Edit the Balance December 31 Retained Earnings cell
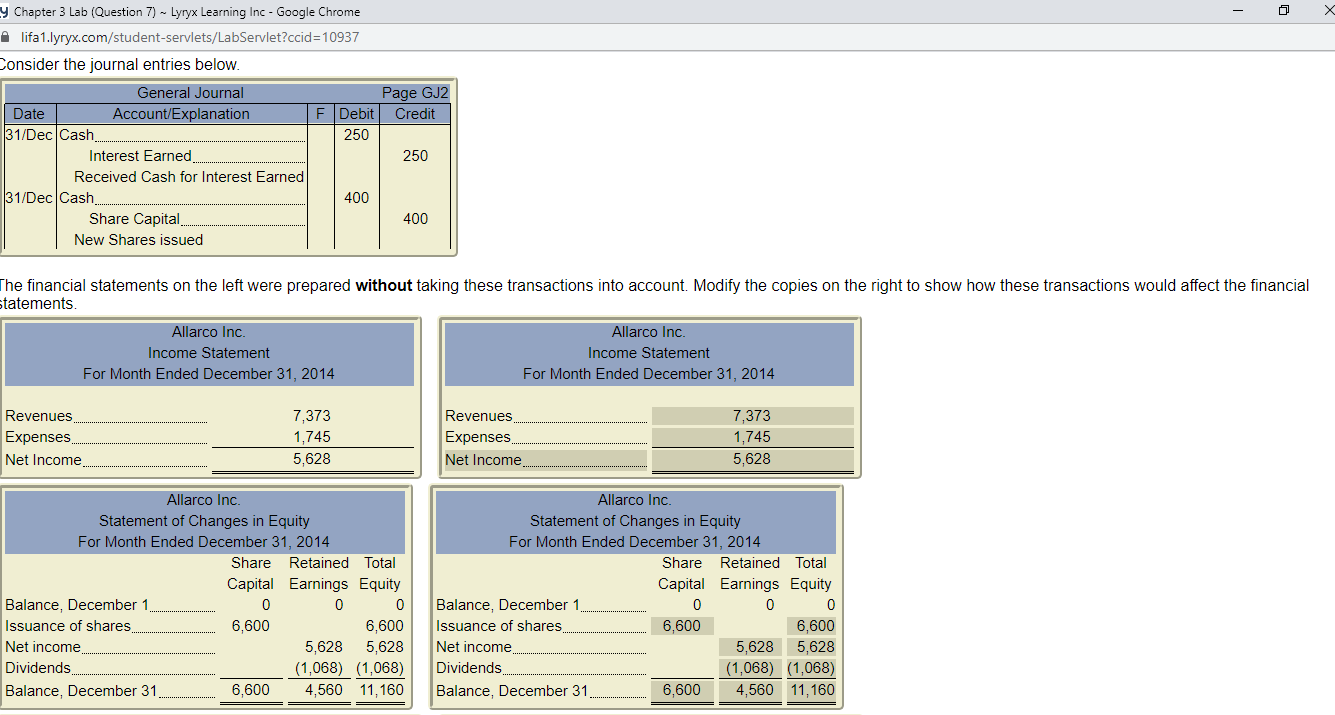Viewport: 1335px width, 715px height. point(750,690)
